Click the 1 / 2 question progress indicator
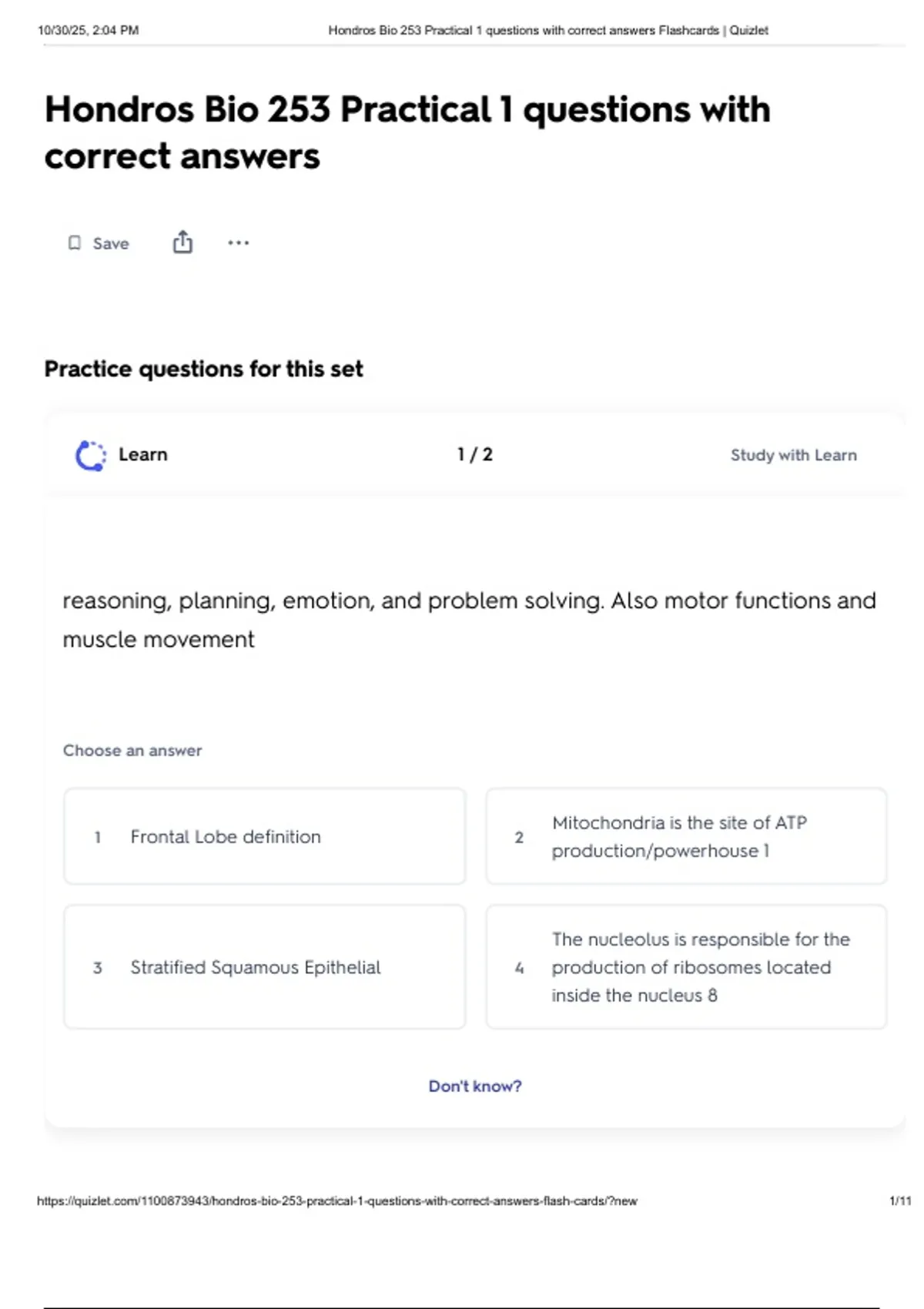Viewport: 924px width, 1309px height. pos(474,454)
